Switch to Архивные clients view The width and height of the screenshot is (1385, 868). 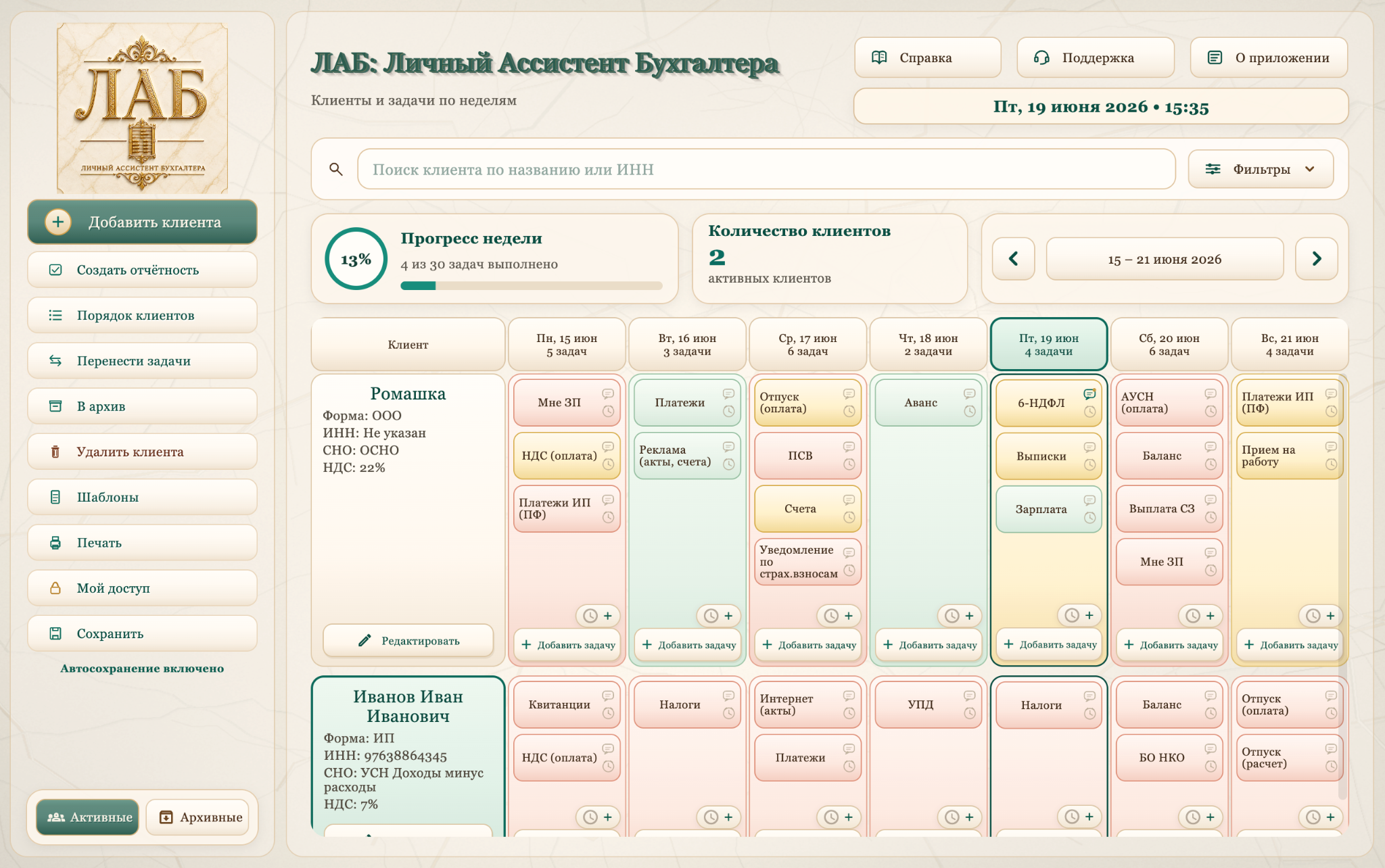click(198, 817)
